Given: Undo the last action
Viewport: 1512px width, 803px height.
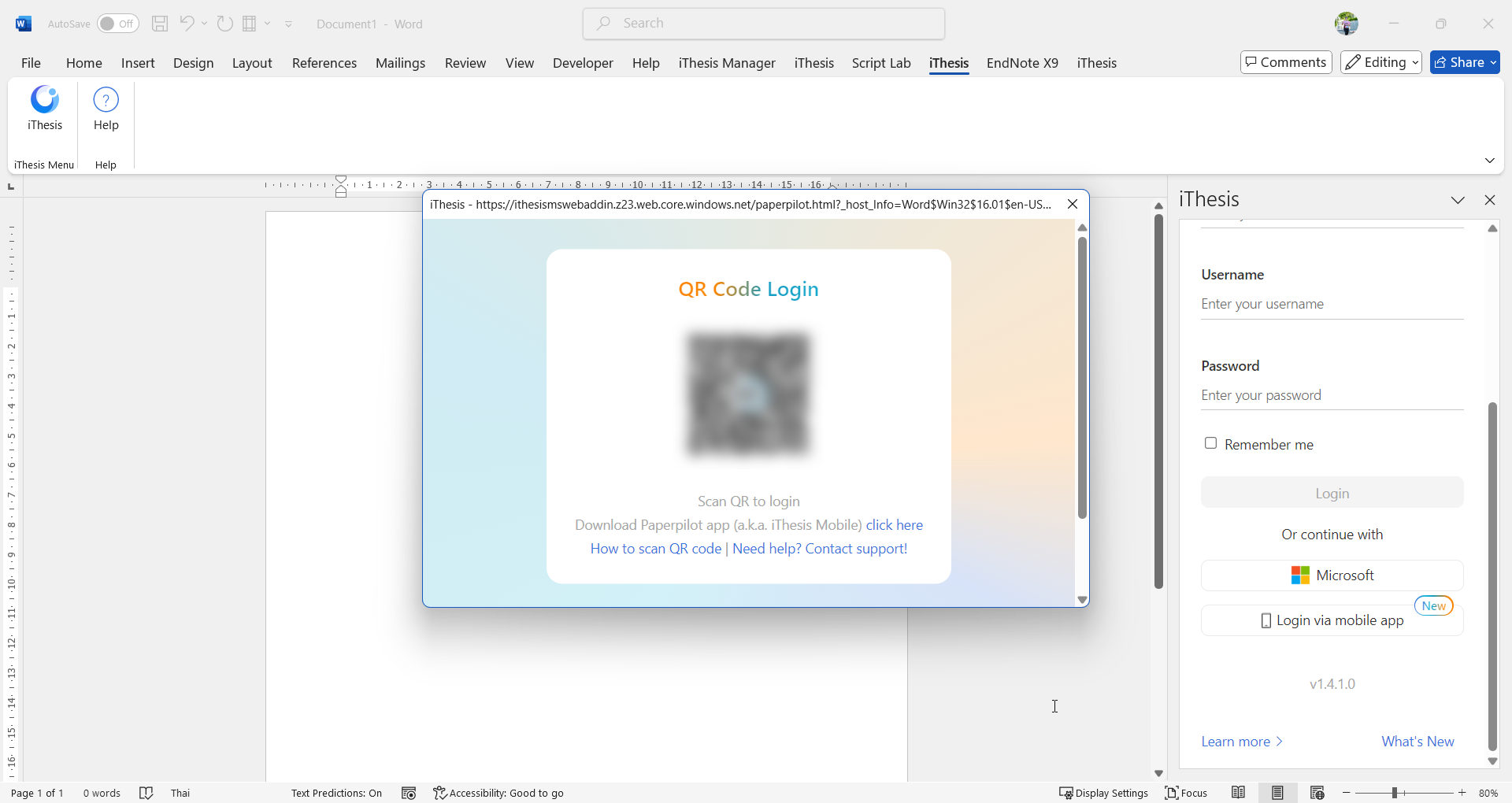Looking at the screenshot, I should pyautogui.click(x=187, y=24).
